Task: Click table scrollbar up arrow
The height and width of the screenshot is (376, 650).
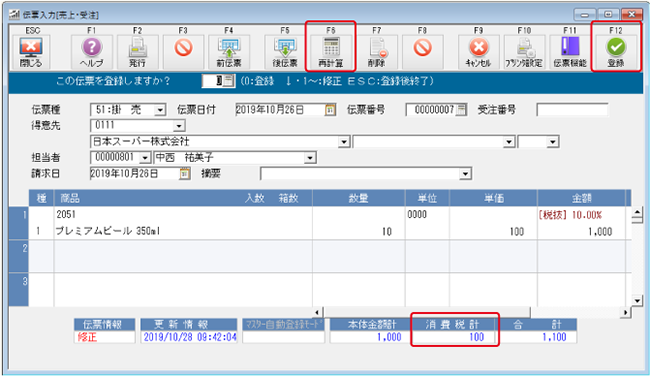Action: (x=637, y=212)
